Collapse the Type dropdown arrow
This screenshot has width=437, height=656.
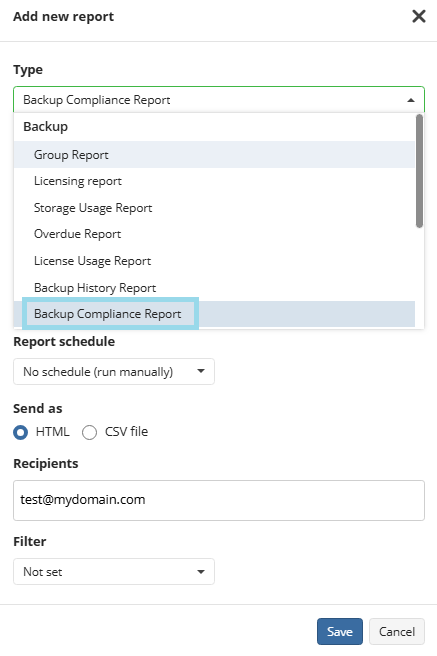coord(411,100)
